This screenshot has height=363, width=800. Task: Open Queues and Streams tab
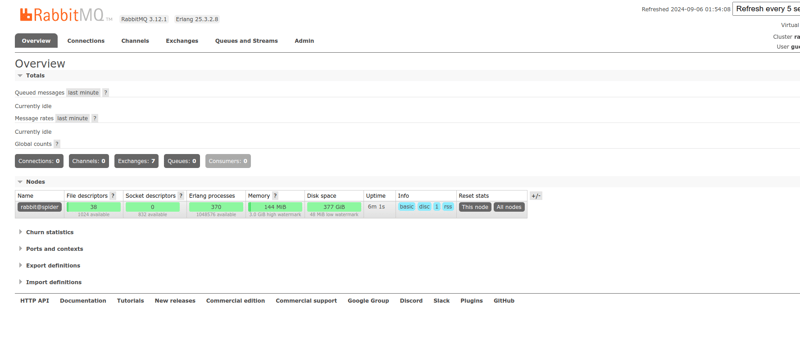click(246, 41)
